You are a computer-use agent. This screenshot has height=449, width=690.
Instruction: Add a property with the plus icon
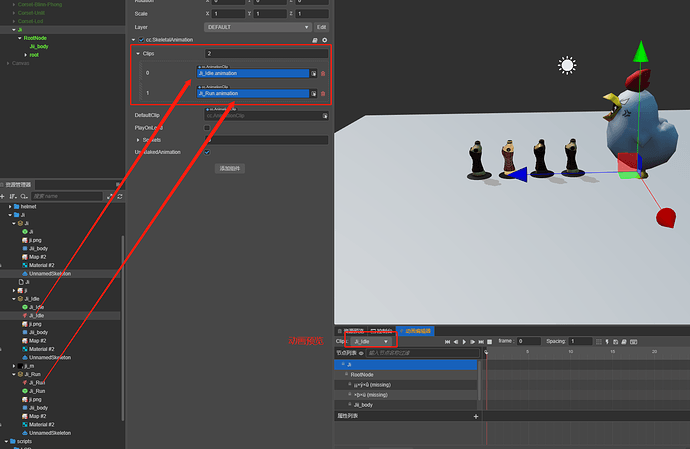point(476,416)
